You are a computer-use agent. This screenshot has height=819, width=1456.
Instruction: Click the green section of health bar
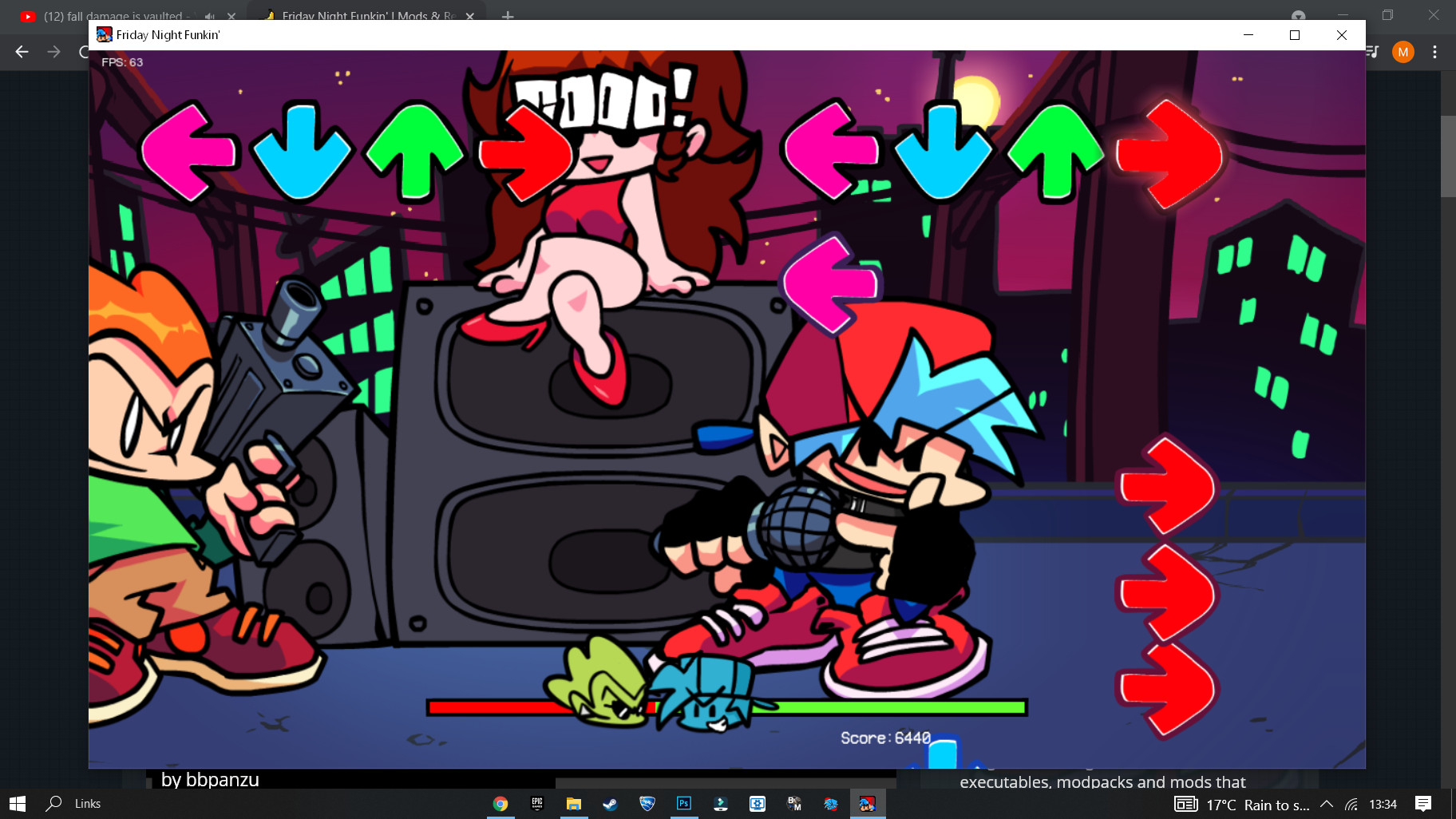coord(894,707)
